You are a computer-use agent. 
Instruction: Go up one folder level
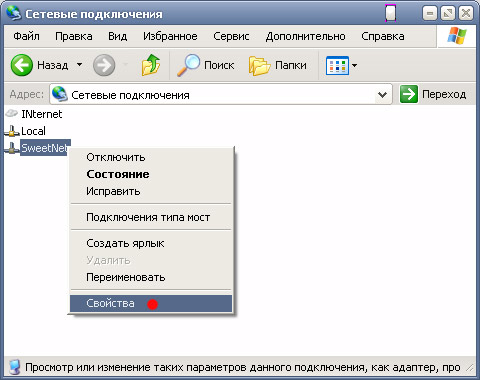pos(151,65)
